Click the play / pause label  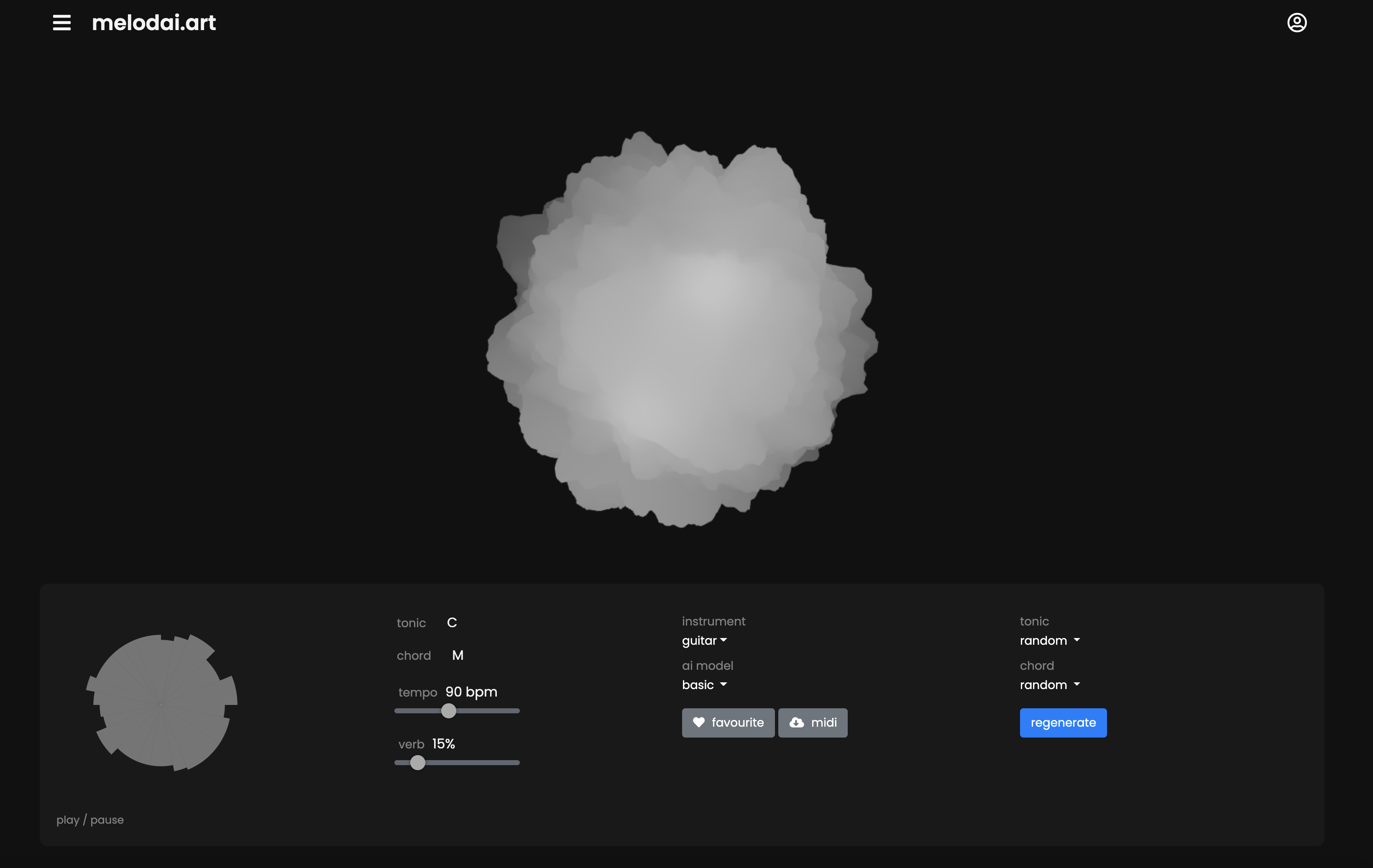90,819
